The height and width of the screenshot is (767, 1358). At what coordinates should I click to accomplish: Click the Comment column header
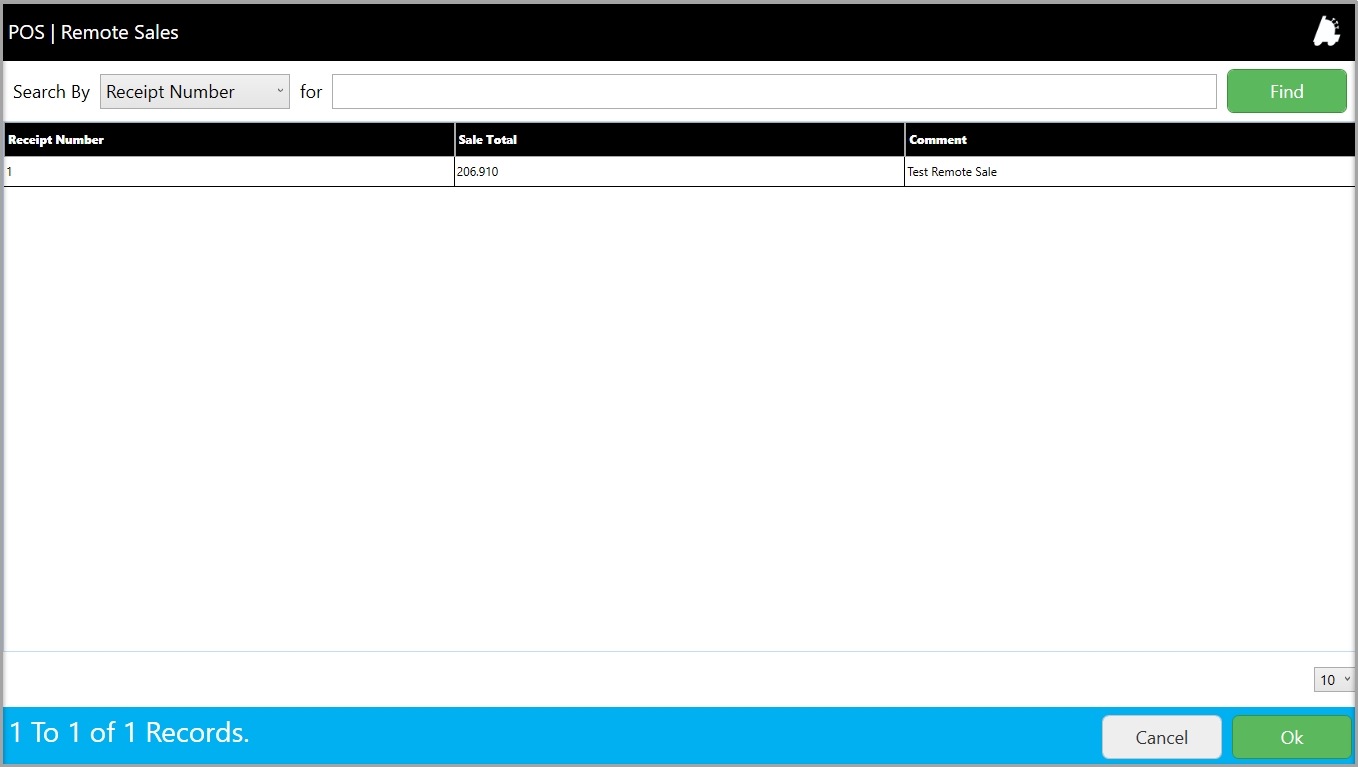937,140
